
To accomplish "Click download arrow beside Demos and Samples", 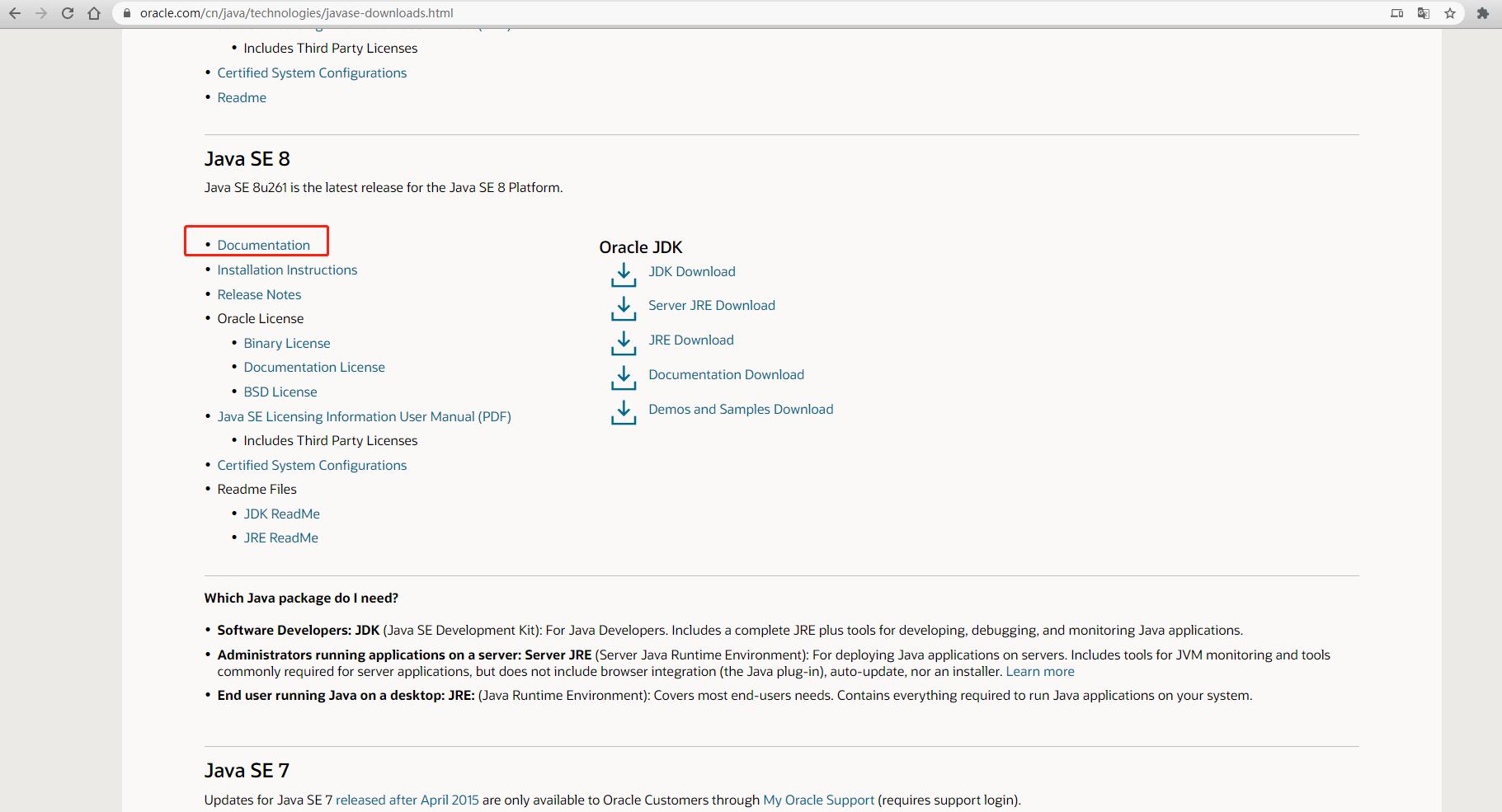I will tap(624, 412).
